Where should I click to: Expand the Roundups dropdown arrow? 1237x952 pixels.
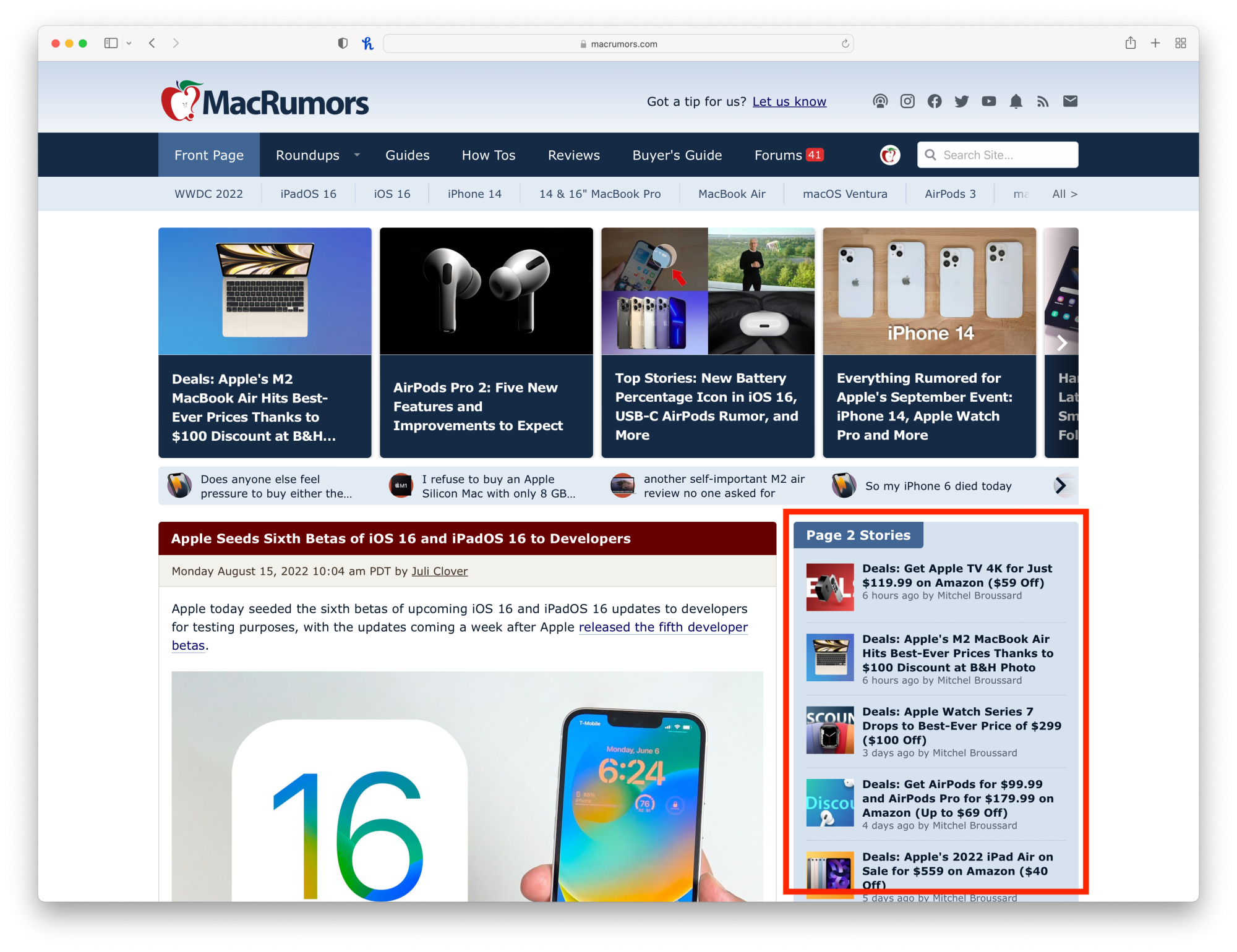357,155
